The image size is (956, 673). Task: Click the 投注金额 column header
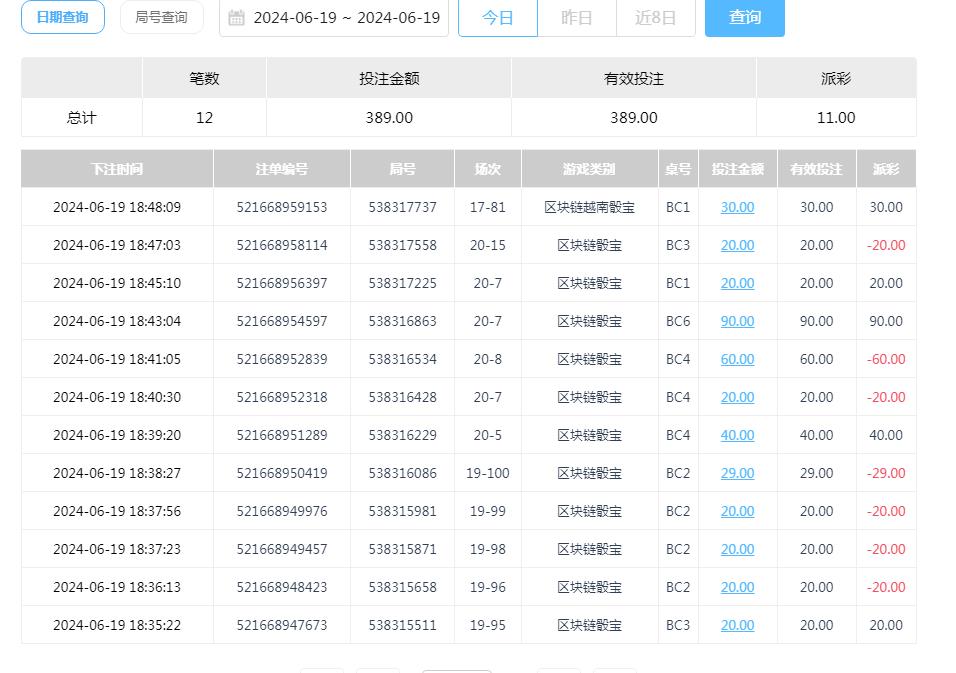tap(737, 168)
